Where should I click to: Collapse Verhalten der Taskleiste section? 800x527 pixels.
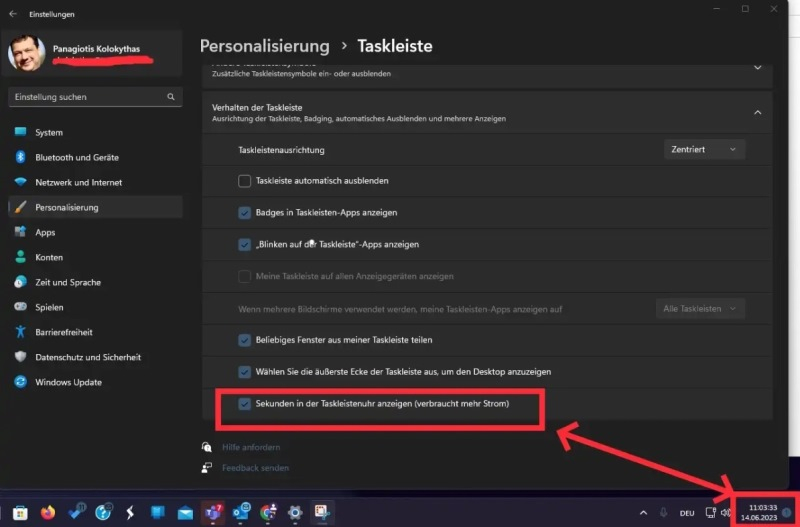point(757,112)
